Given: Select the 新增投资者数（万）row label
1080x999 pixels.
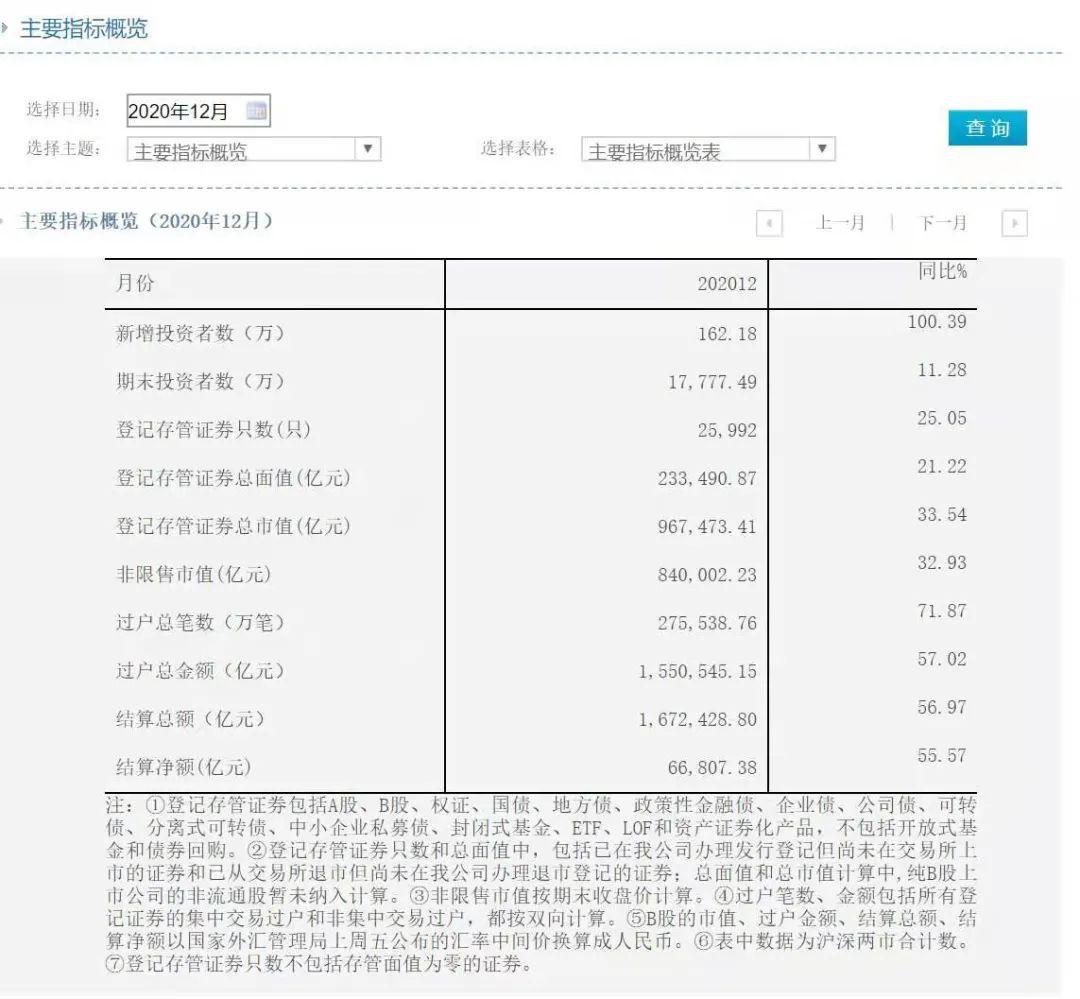Looking at the screenshot, I should click(x=200, y=333).
